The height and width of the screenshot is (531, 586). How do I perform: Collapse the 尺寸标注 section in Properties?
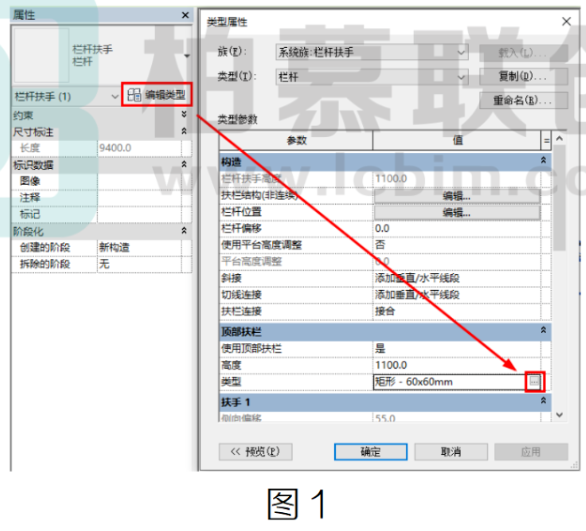tap(184, 131)
